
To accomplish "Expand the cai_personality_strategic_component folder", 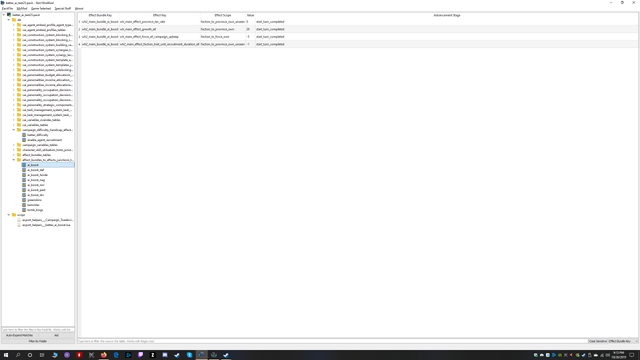I will (13, 105).
